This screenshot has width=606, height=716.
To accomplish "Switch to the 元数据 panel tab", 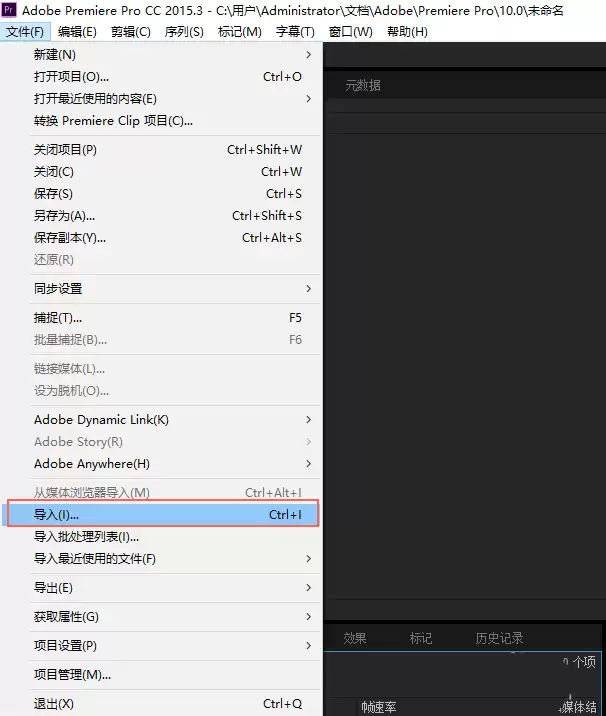I will tap(363, 85).
